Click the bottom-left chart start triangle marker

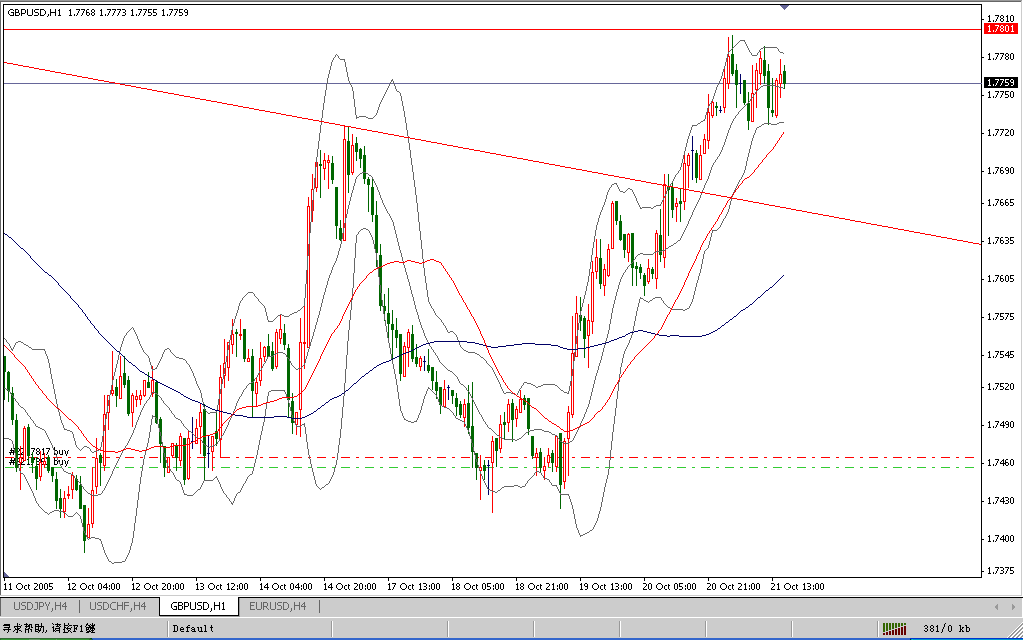click(6, 575)
